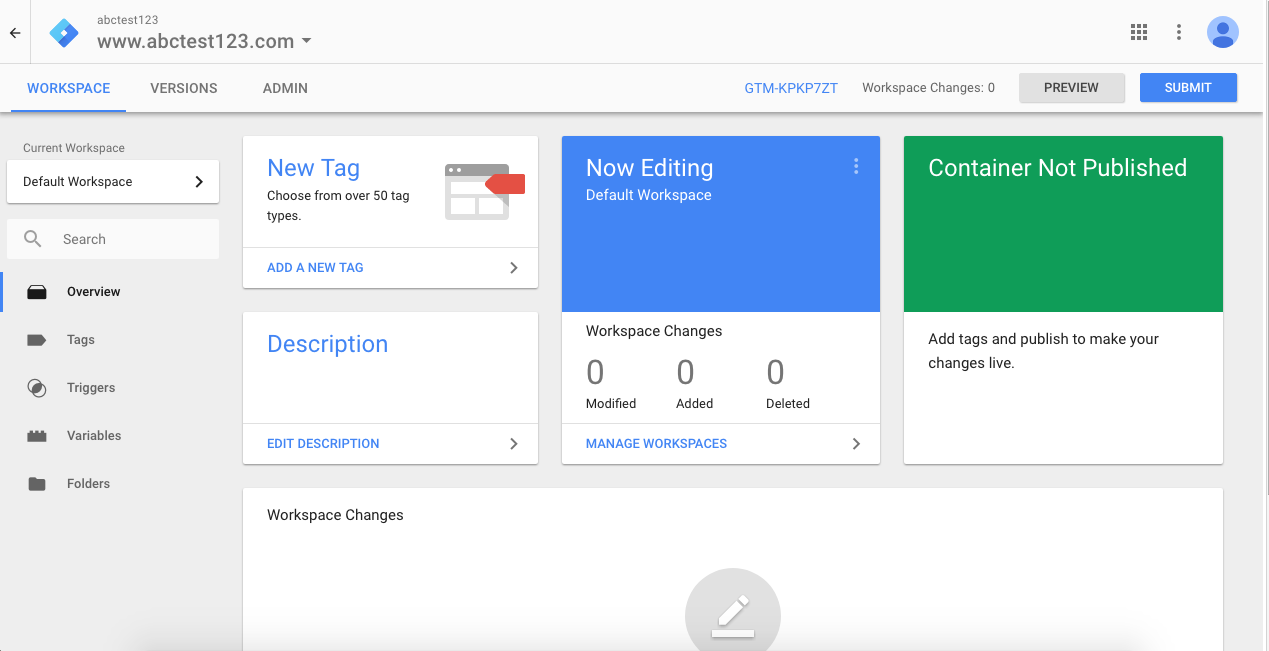Focus the Search input field
Screen dimensions: 1269x651
pos(113,240)
